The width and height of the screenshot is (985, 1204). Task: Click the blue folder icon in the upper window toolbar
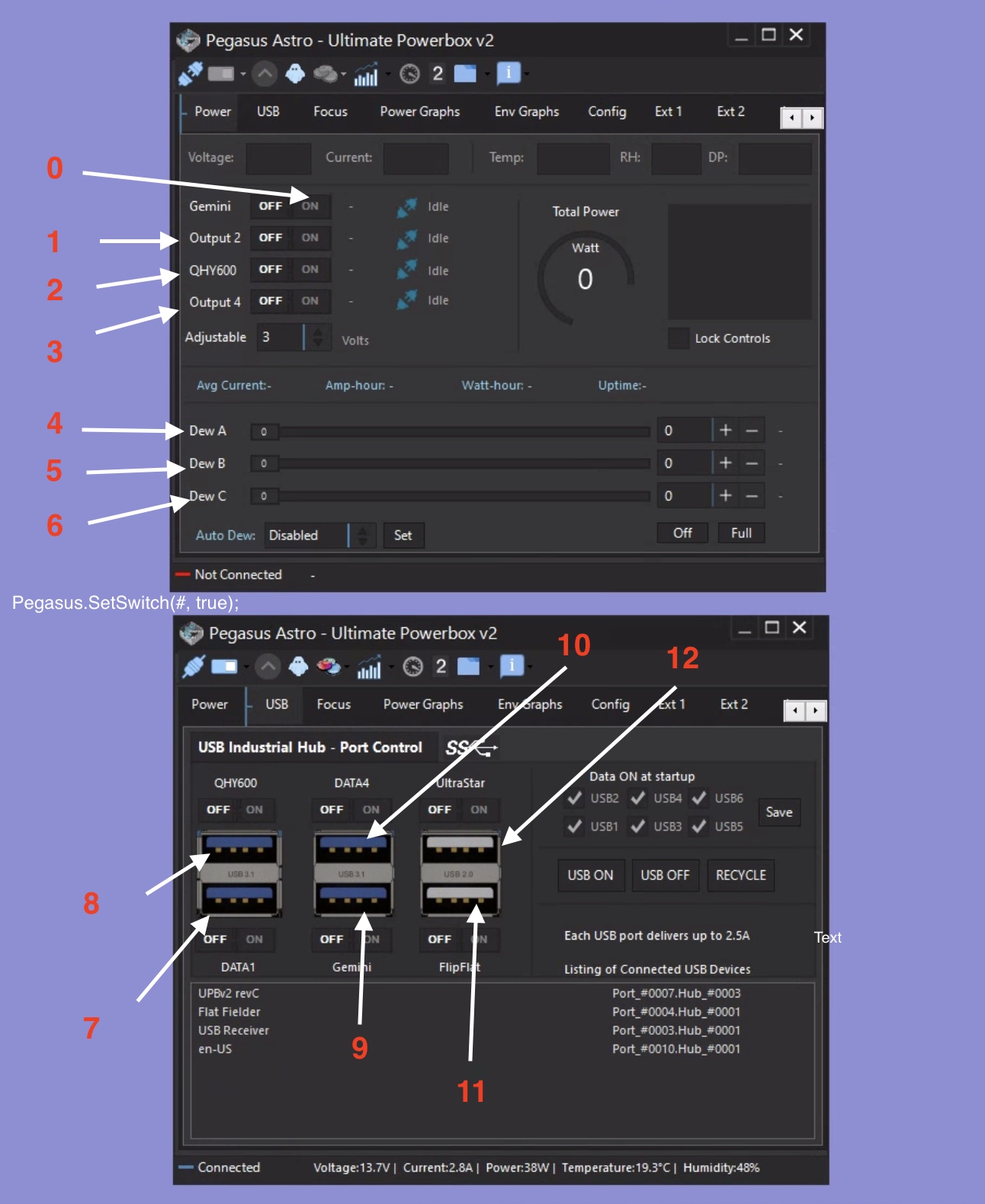tap(465, 73)
